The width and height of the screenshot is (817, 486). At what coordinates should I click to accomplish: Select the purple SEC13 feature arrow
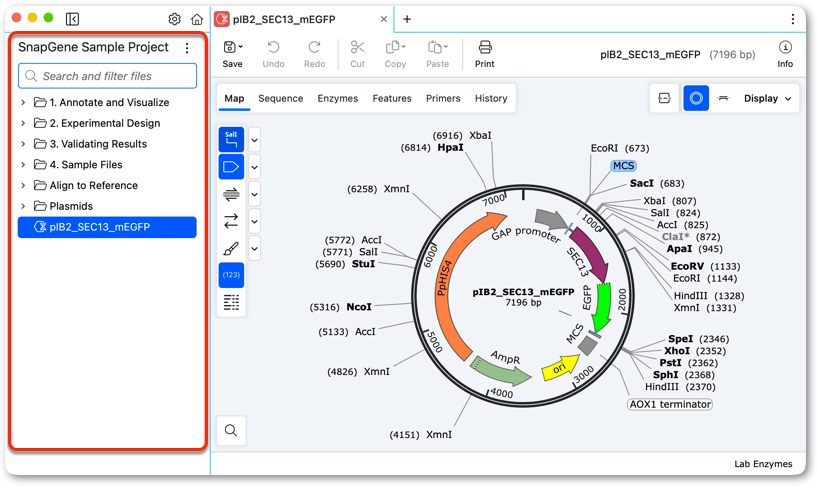[x=592, y=254]
